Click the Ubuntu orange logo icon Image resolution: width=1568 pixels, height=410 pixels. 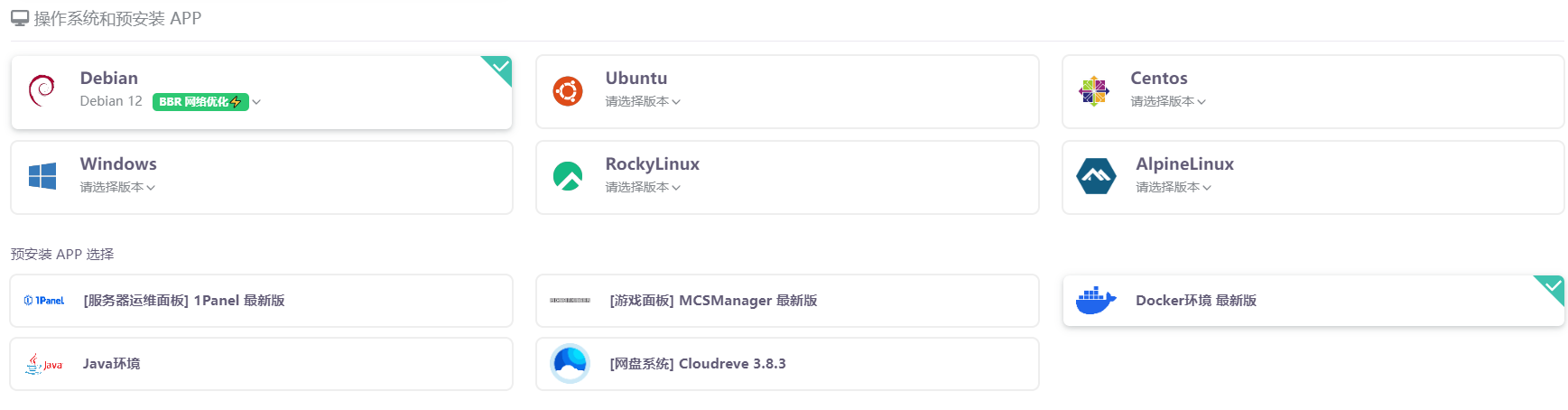click(x=567, y=91)
